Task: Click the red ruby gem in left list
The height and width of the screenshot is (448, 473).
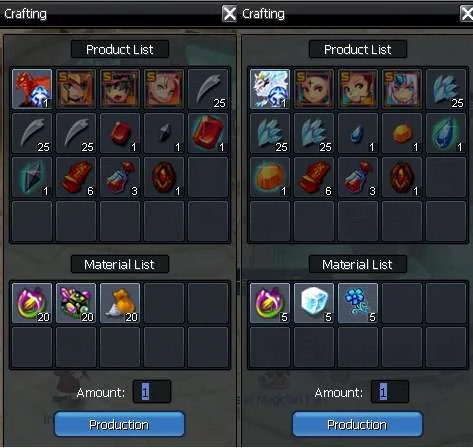Action: [x=120, y=133]
